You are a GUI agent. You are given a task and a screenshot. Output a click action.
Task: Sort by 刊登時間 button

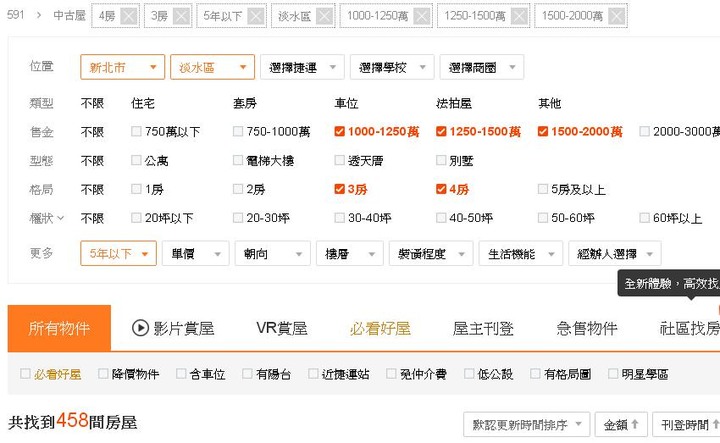tap(686, 425)
